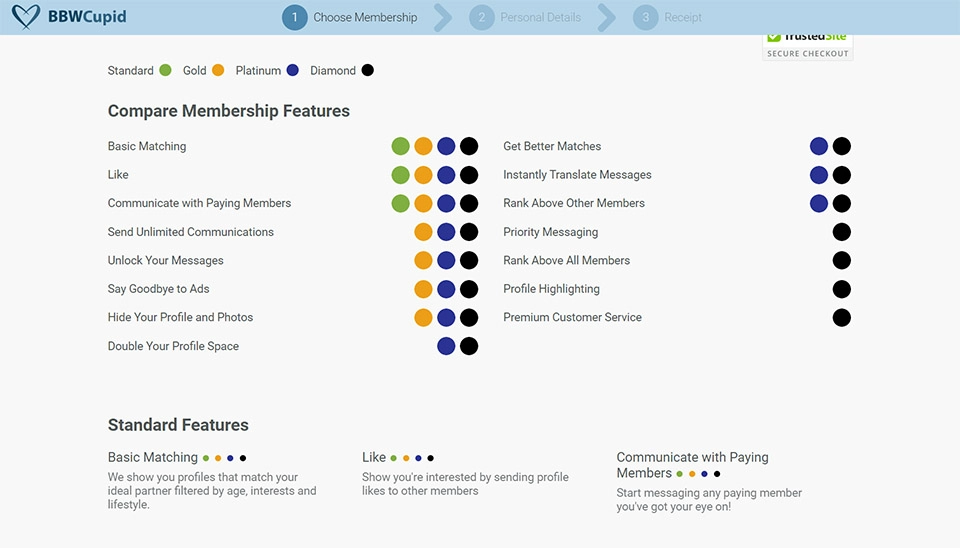Click blue dot in Get Better Matches row
The width and height of the screenshot is (960, 548).
coord(819,146)
